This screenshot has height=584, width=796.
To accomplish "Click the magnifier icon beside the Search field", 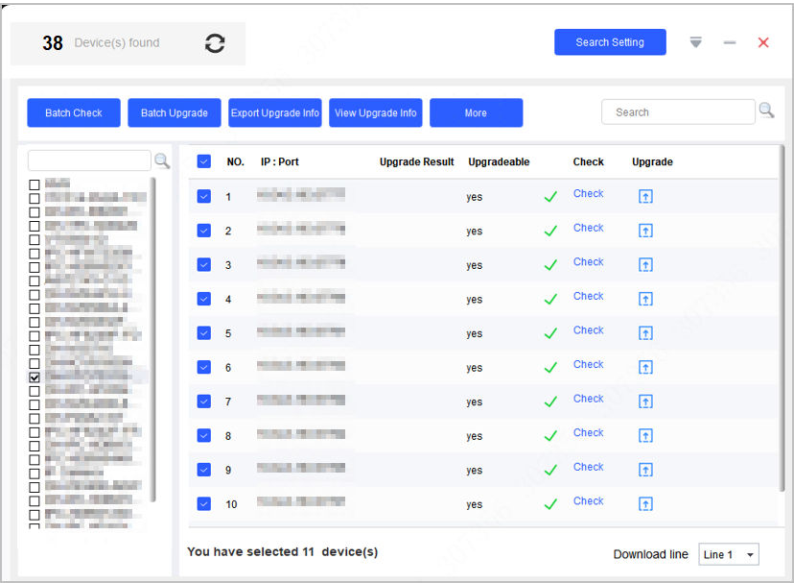I will click(x=766, y=110).
